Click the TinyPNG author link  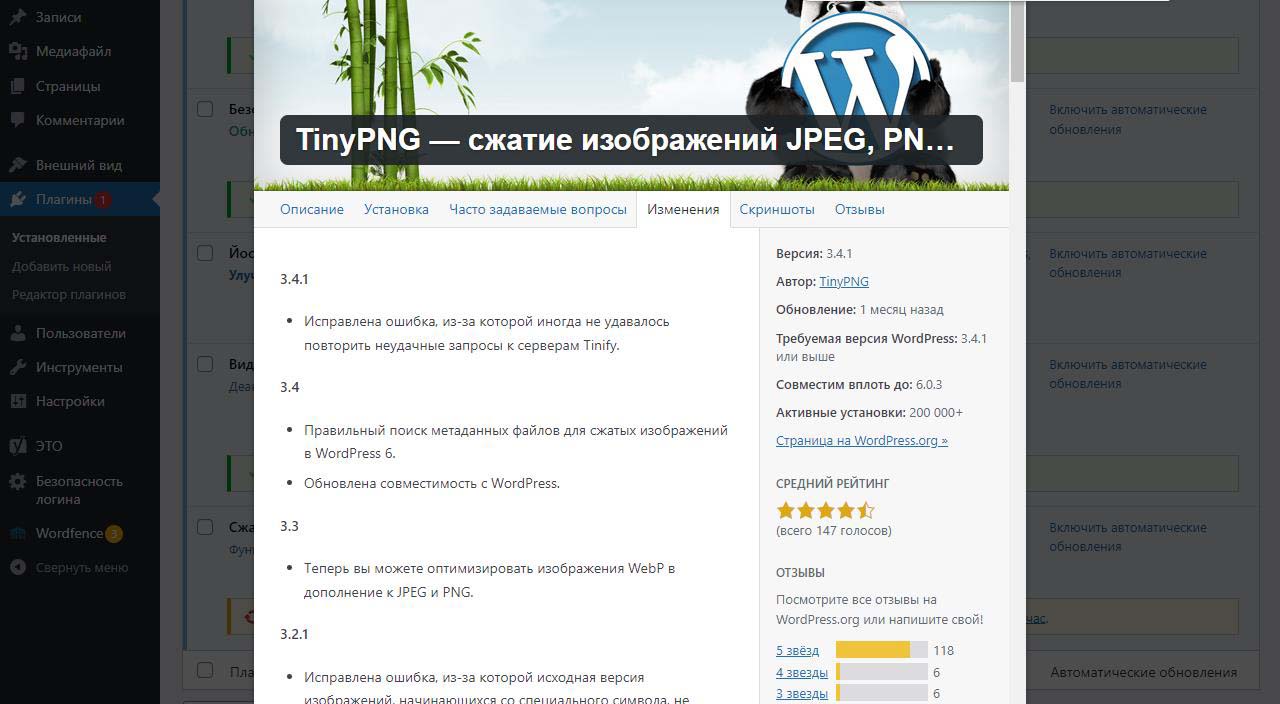[x=843, y=282]
